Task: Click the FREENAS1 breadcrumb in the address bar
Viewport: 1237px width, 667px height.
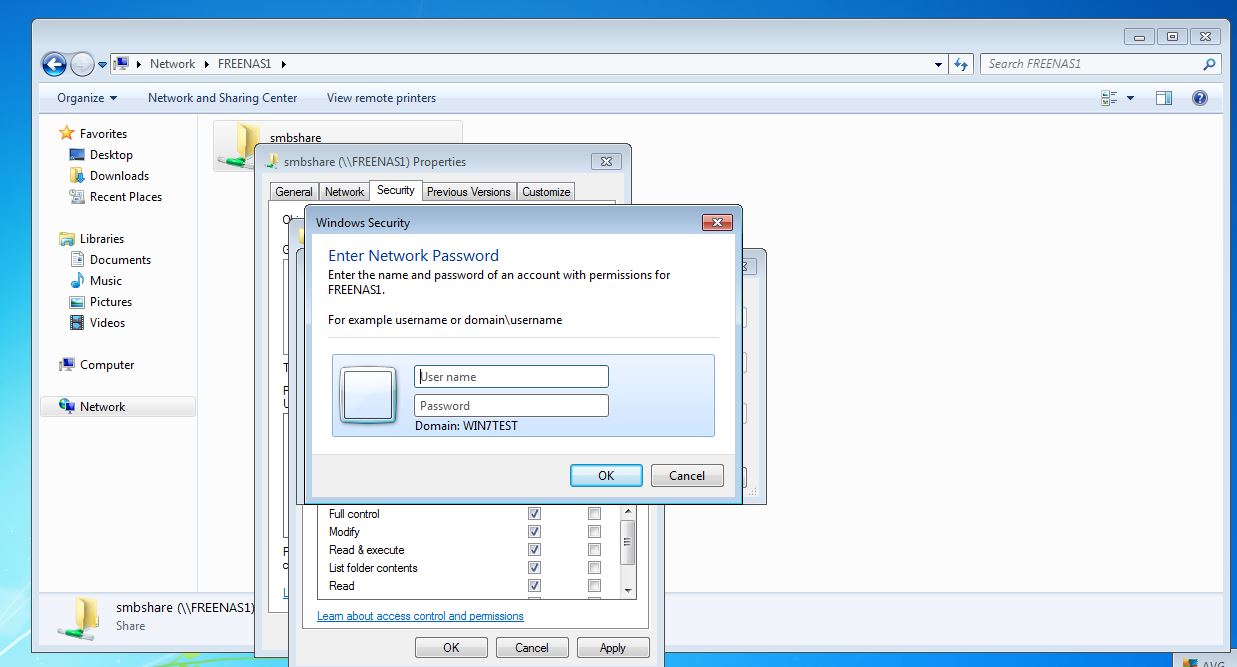Action: [x=245, y=64]
